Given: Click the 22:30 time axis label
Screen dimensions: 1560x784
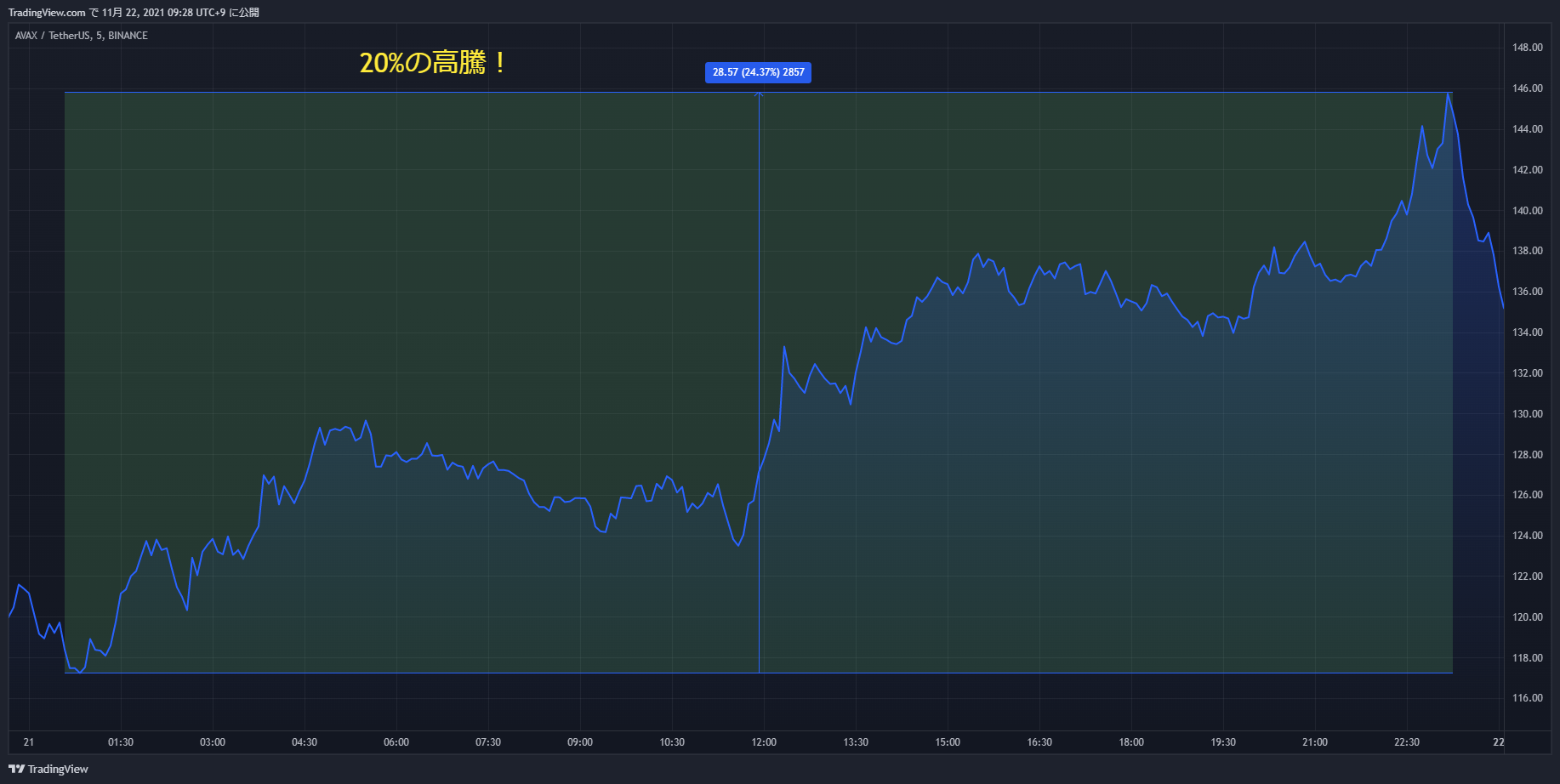Looking at the screenshot, I should (1407, 742).
